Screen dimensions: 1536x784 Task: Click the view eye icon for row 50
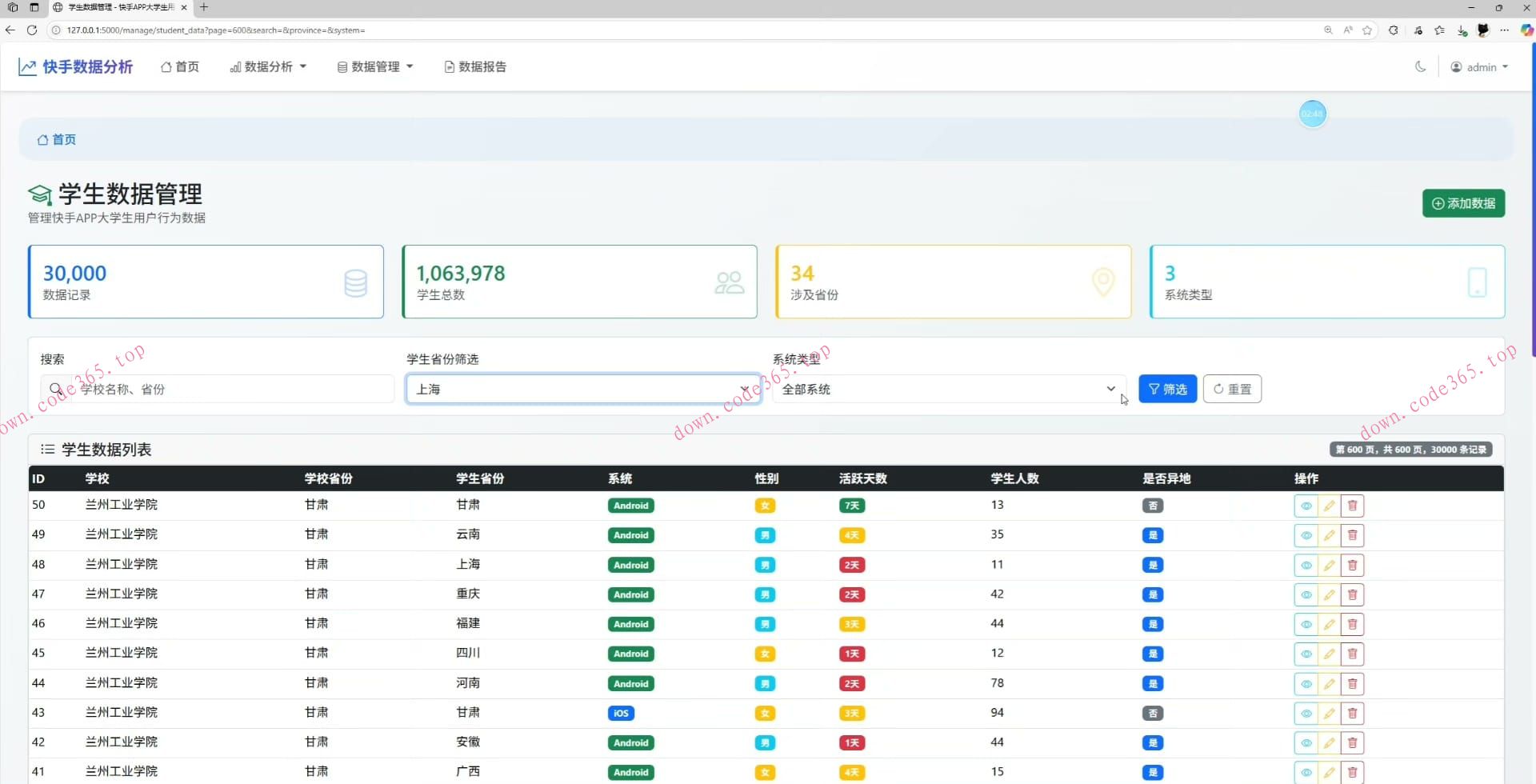click(x=1306, y=506)
